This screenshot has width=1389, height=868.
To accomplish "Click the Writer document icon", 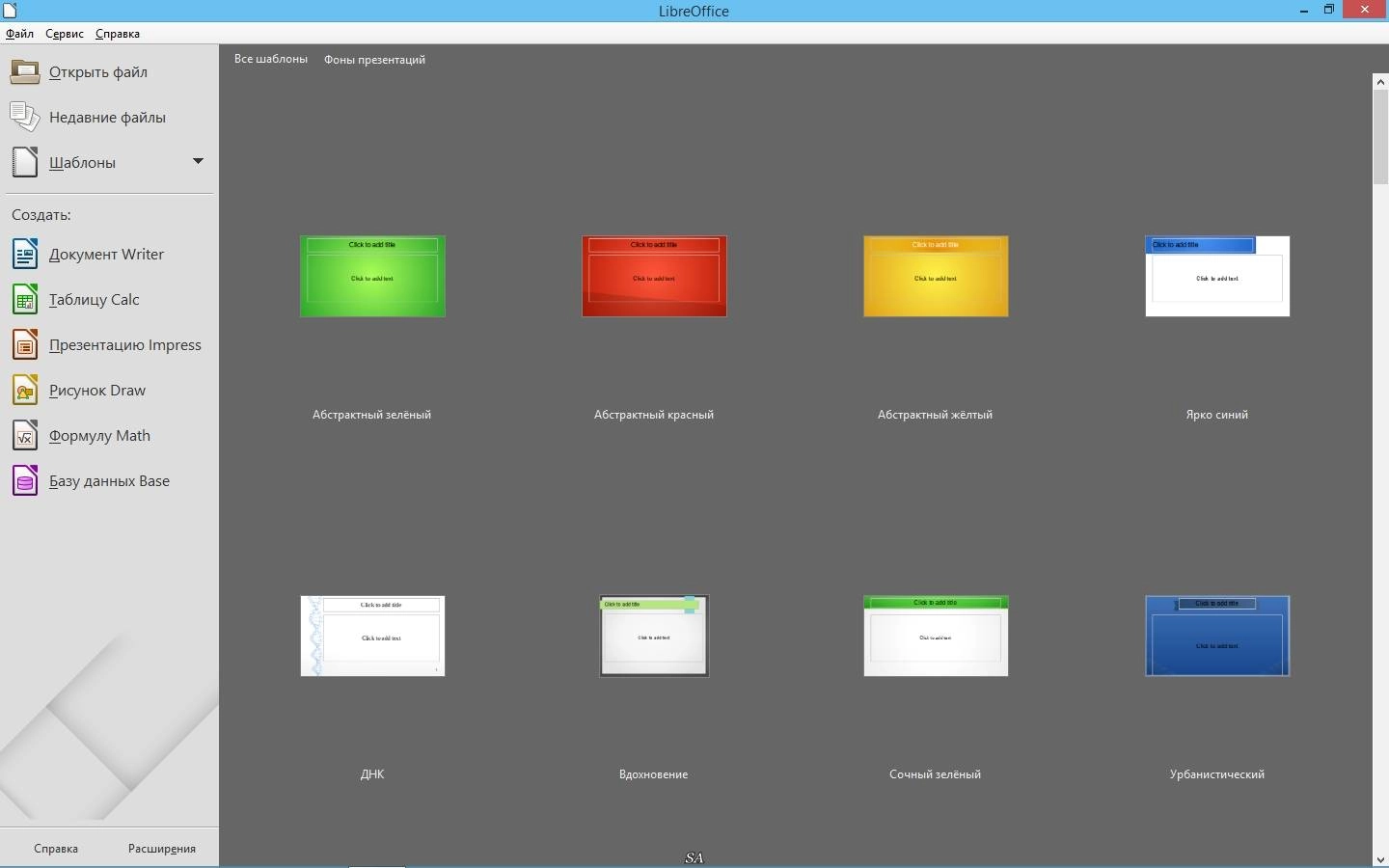I will click(x=25, y=254).
